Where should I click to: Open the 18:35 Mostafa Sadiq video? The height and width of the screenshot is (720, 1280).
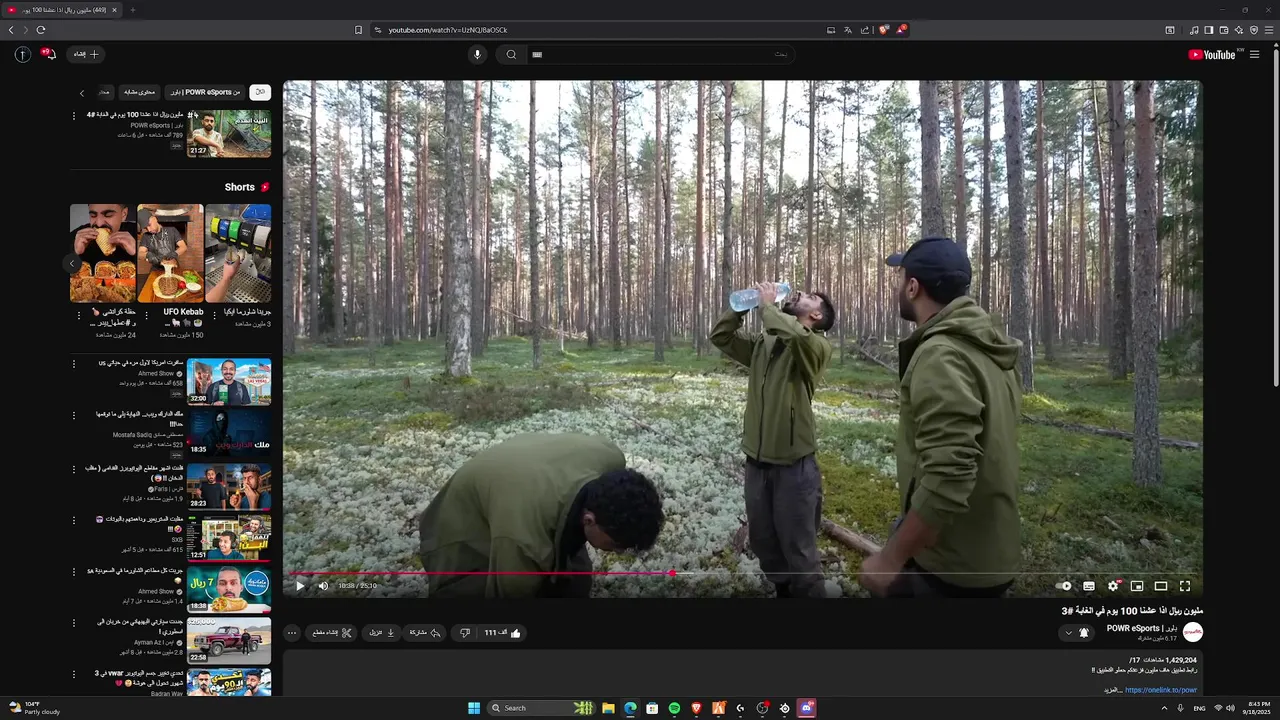coord(229,434)
